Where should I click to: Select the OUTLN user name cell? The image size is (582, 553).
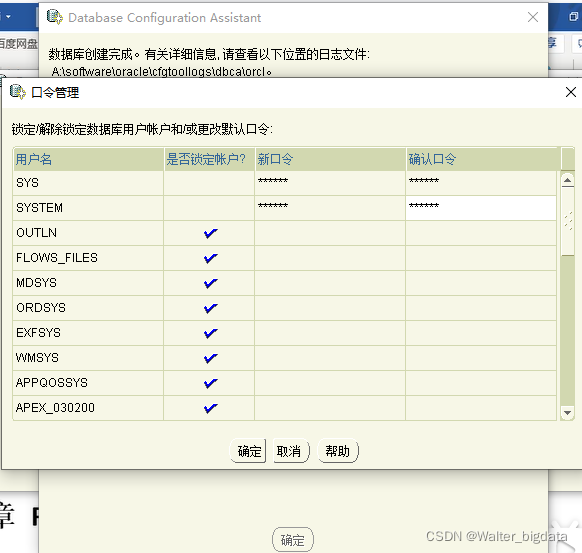[x=88, y=233]
